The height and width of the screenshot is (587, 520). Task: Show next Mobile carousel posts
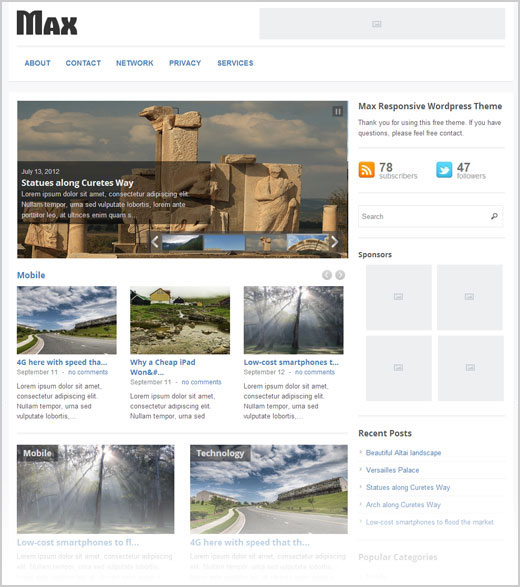tap(340, 275)
